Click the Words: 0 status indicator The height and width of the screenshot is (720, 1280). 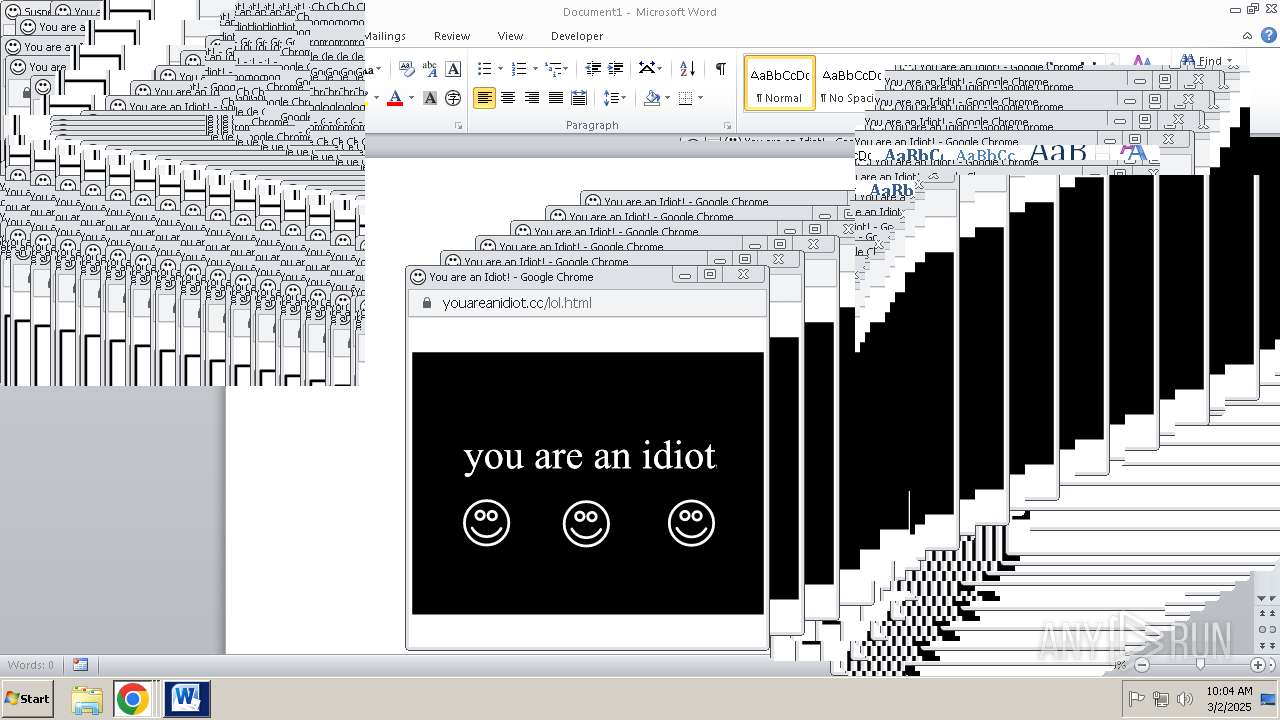[31, 665]
